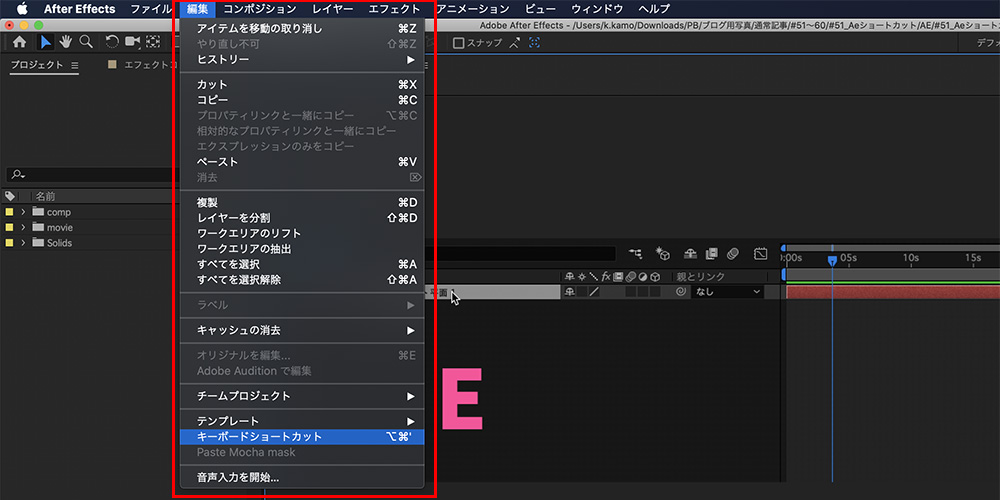Screen dimensions: 1000x500
Task: Open the コンポジション menu
Action: point(260,9)
